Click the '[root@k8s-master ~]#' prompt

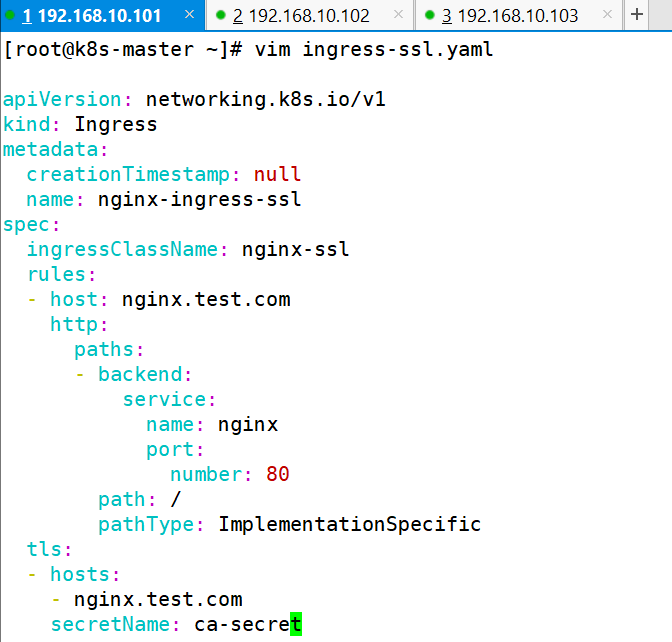click(123, 49)
